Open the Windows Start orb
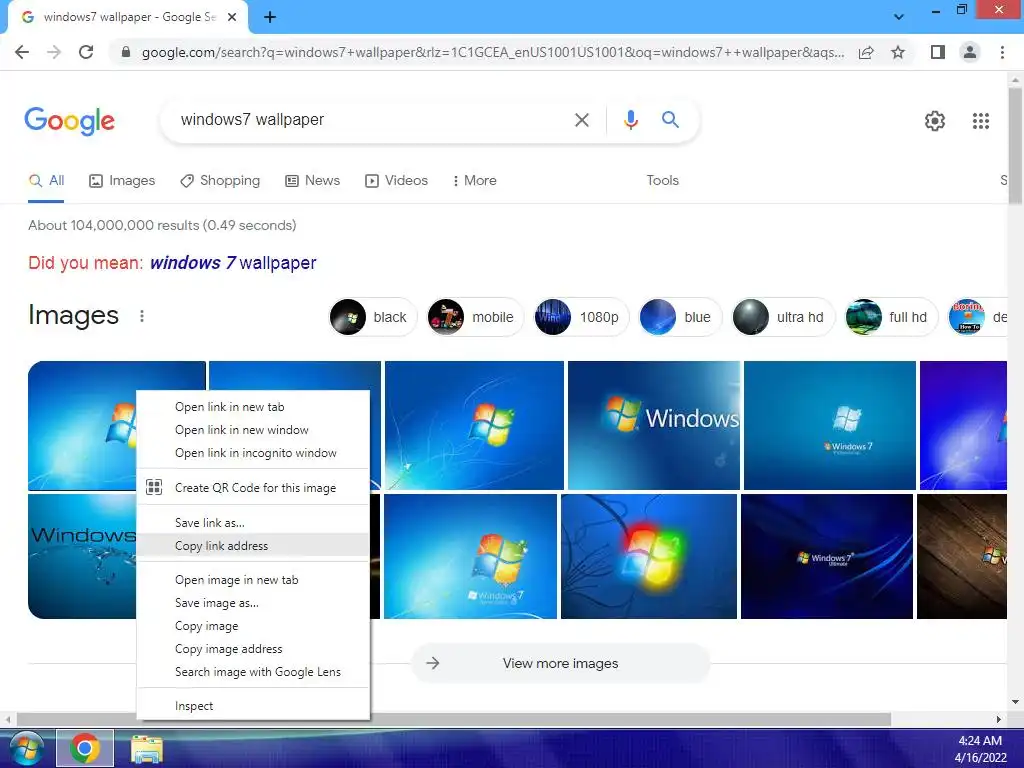 [x=26, y=748]
